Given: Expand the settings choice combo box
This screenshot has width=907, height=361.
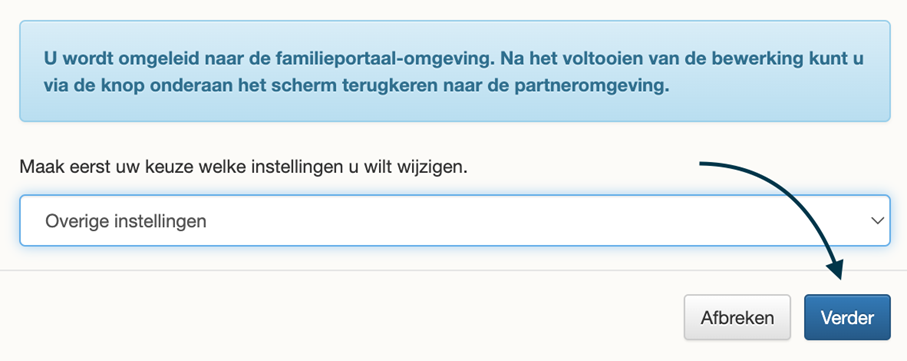Looking at the screenshot, I should [455, 220].
